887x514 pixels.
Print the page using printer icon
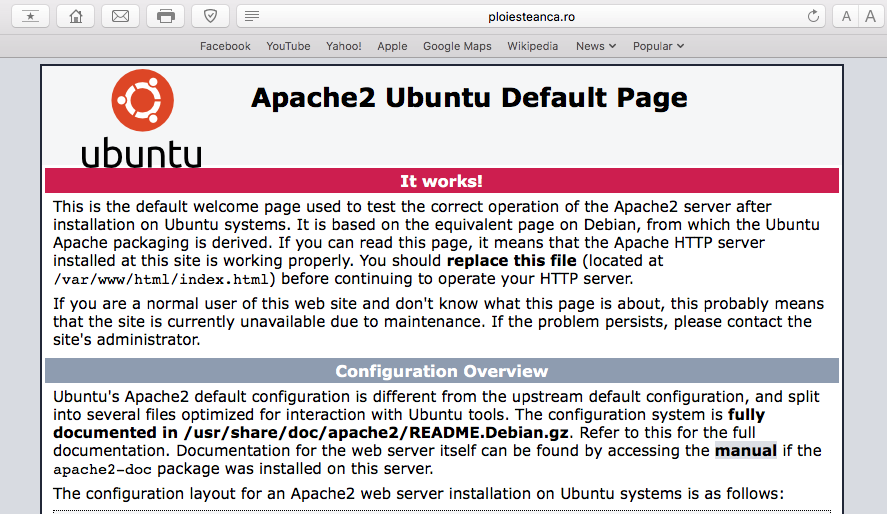click(x=165, y=16)
